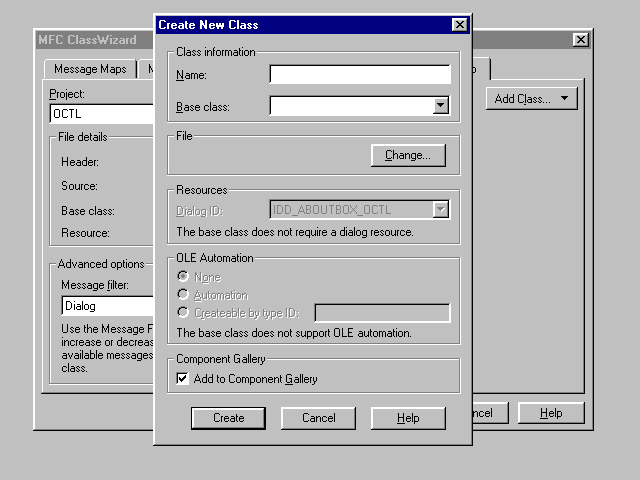Close the MFC ClassWizard window
The image size is (640, 480).
point(581,39)
